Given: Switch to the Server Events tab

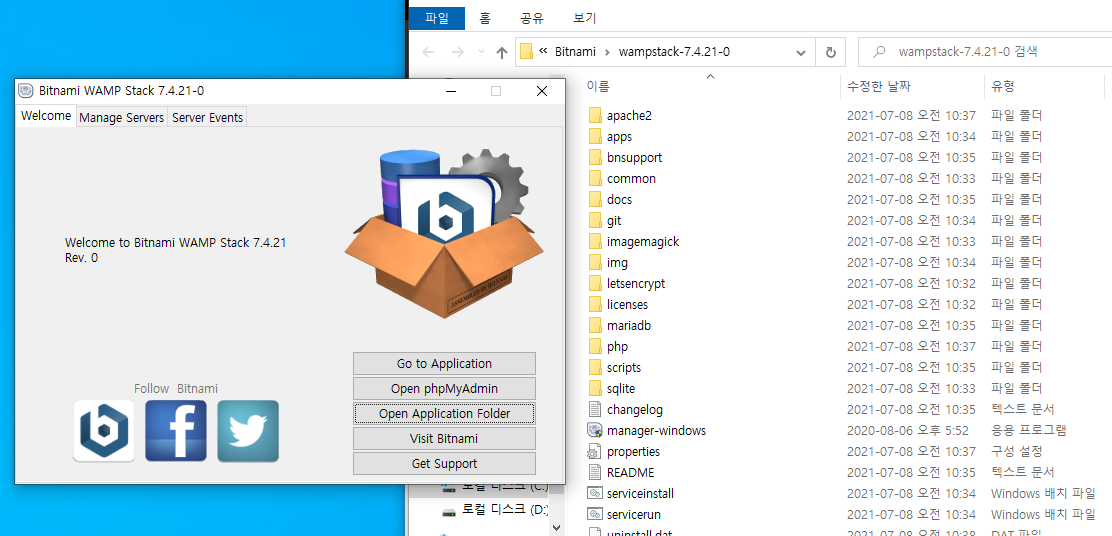Looking at the screenshot, I should pyautogui.click(x=208, y=118).
